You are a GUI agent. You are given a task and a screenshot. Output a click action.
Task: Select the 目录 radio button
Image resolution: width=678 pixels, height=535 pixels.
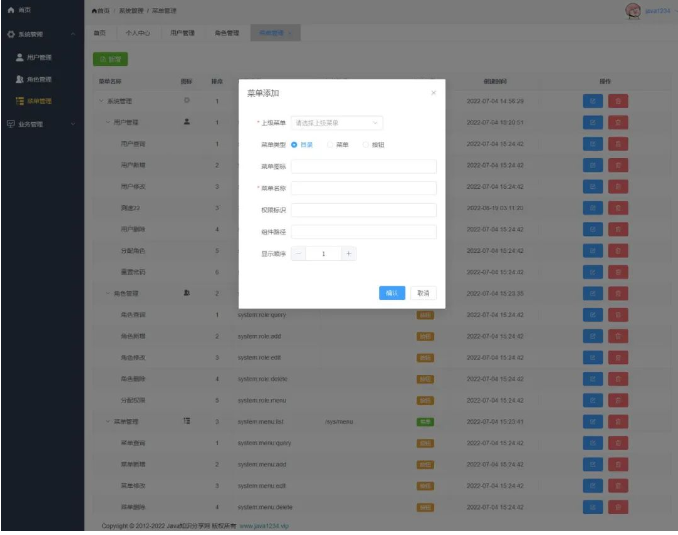[294, 144]
